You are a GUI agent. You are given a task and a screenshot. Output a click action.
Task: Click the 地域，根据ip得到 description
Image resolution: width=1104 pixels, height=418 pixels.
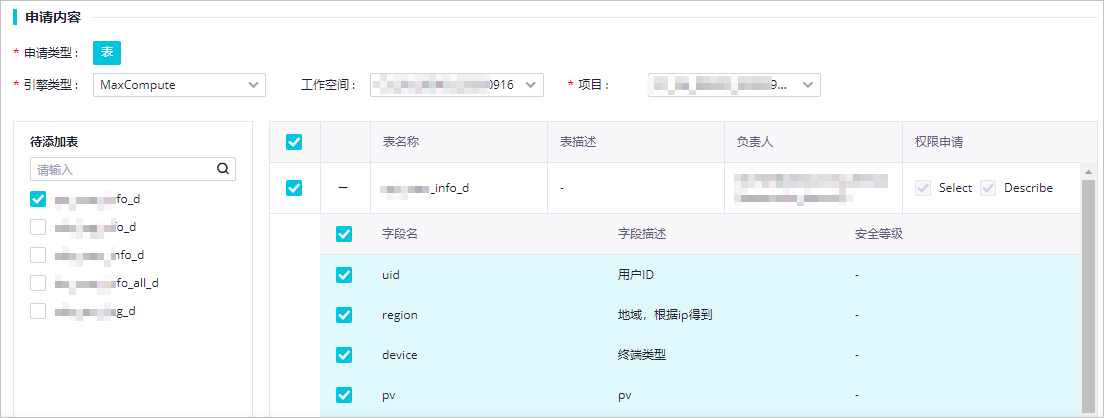(666, 315)
